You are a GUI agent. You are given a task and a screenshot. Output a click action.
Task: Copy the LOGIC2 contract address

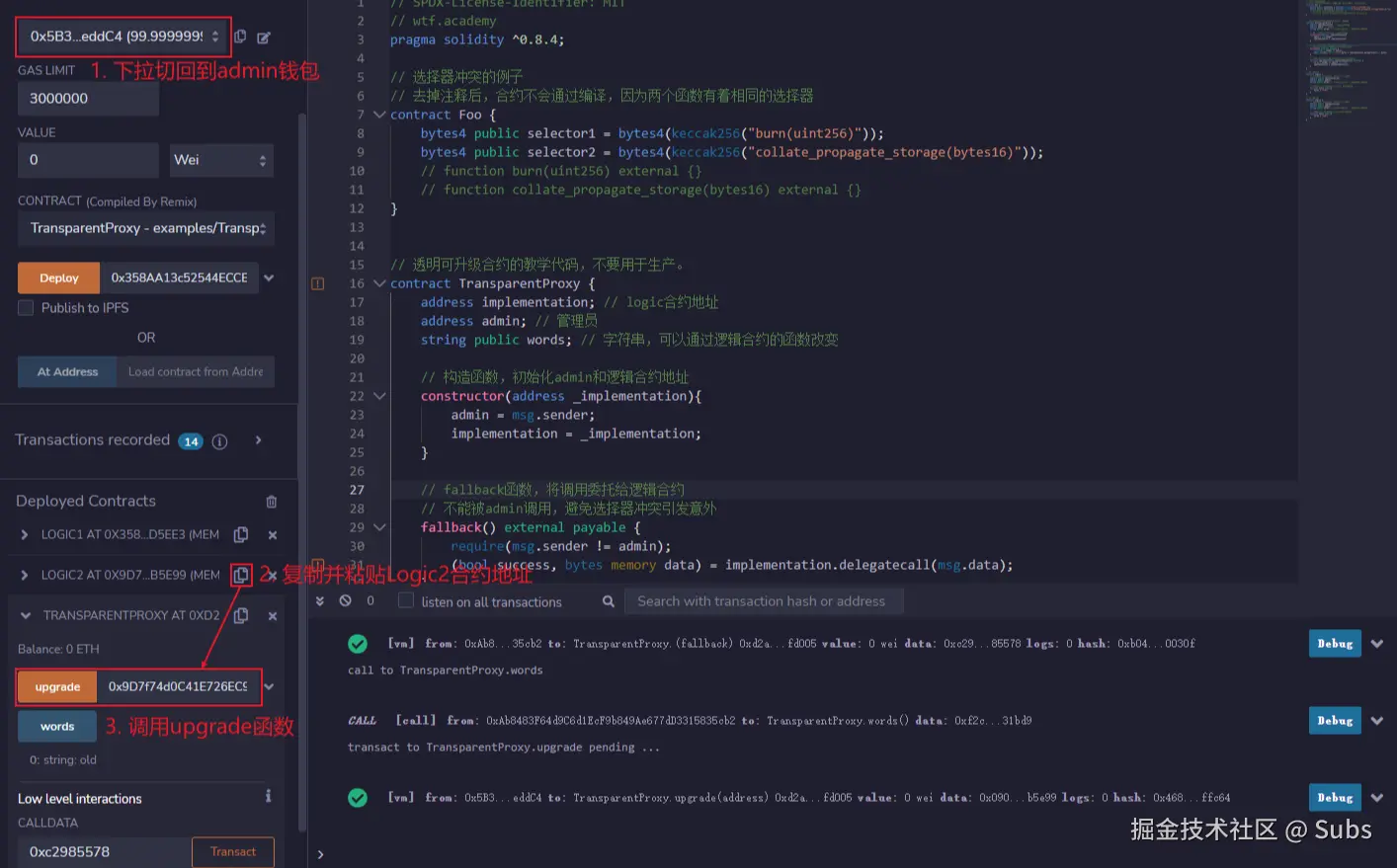241,575
